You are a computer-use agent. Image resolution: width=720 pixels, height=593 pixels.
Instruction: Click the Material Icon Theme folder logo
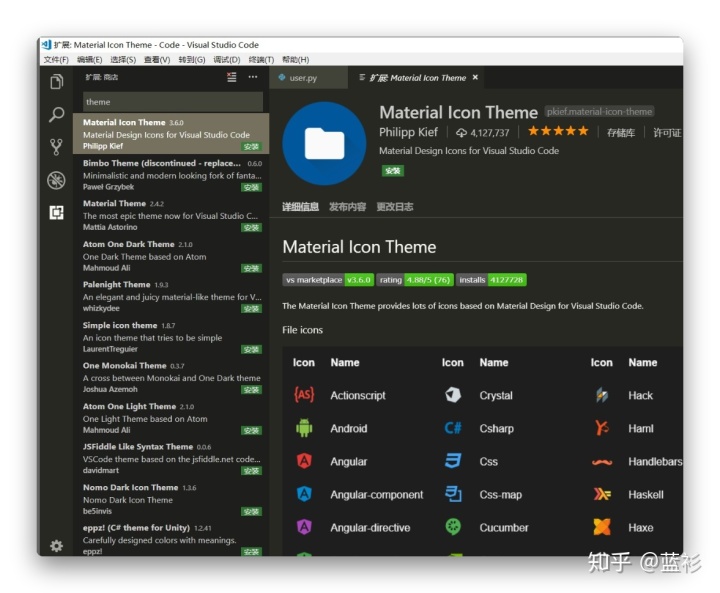[324, 143]
